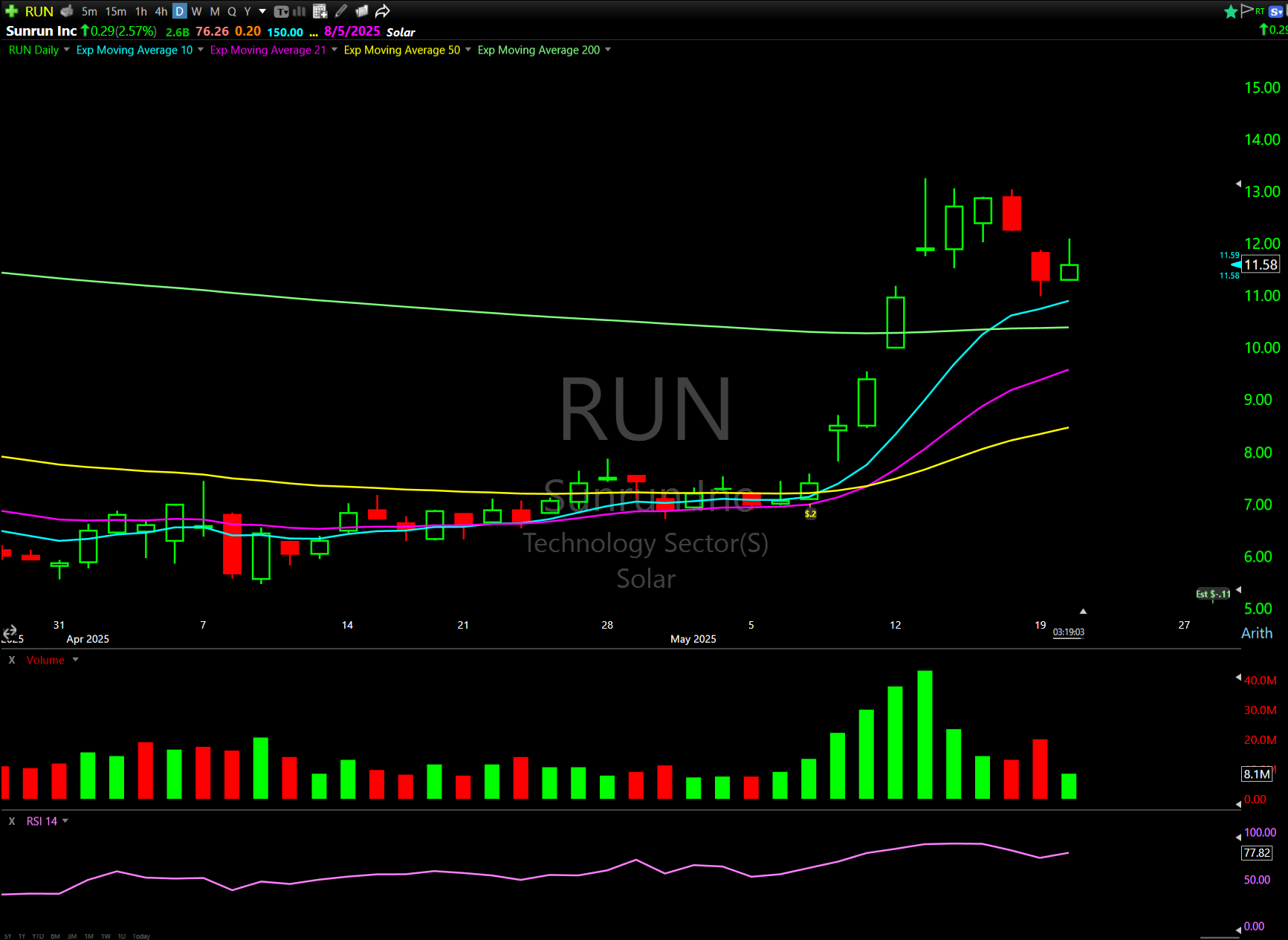This screenshot has height=940, width=1288.
Task: Click the 5Y range shortcut
Action: (x=7, y=936)
